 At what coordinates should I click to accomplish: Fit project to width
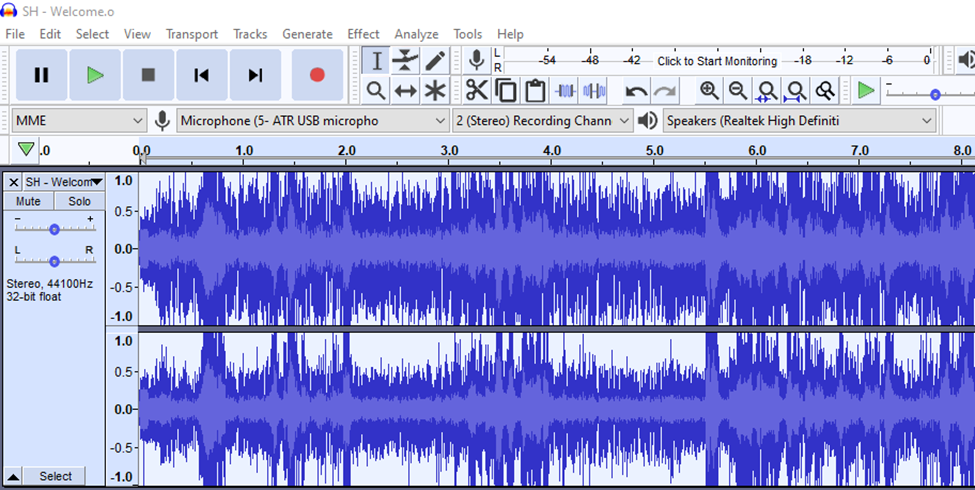point(796,91)
